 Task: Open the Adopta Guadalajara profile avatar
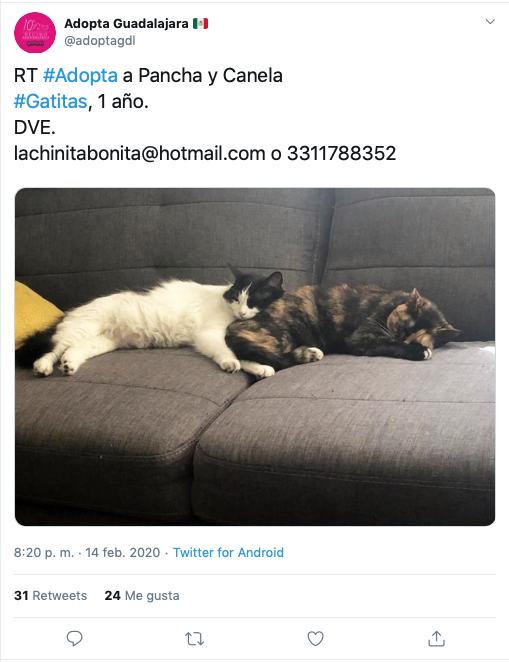click(35, 32)
